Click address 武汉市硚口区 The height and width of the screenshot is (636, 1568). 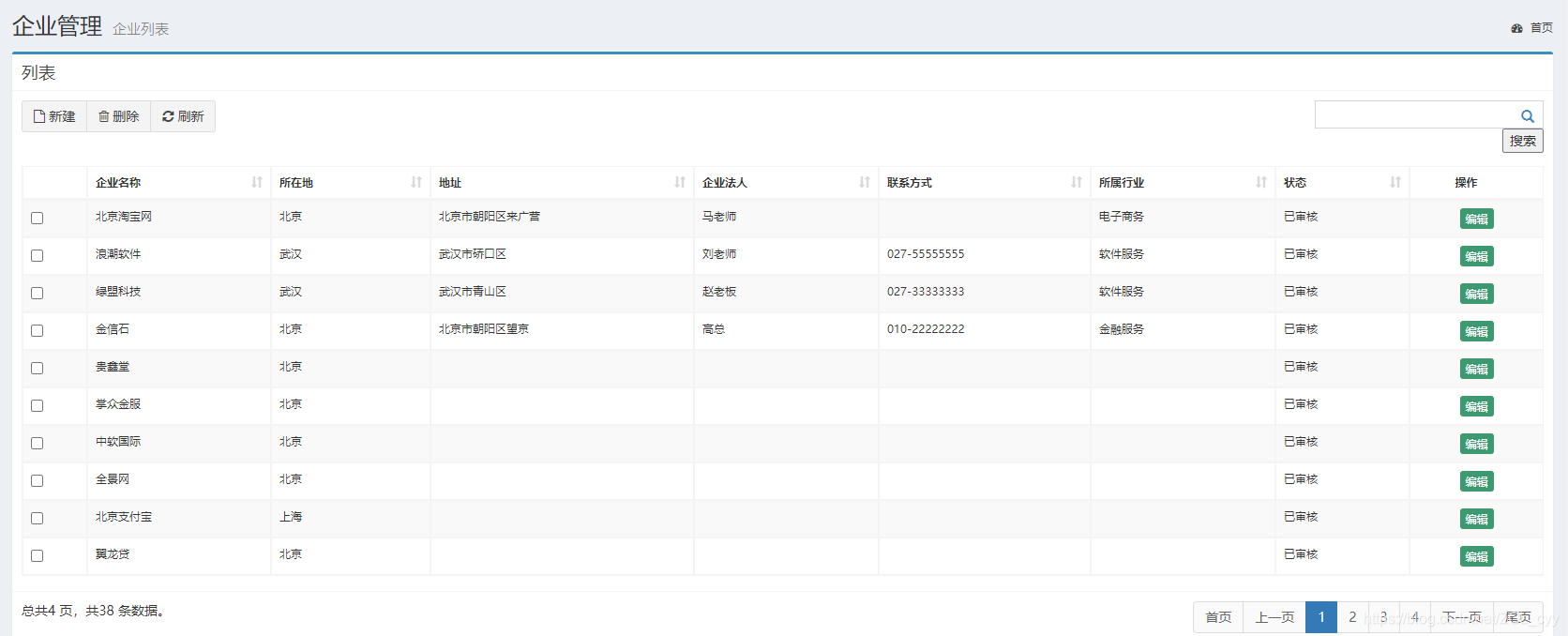pos(473,254)
